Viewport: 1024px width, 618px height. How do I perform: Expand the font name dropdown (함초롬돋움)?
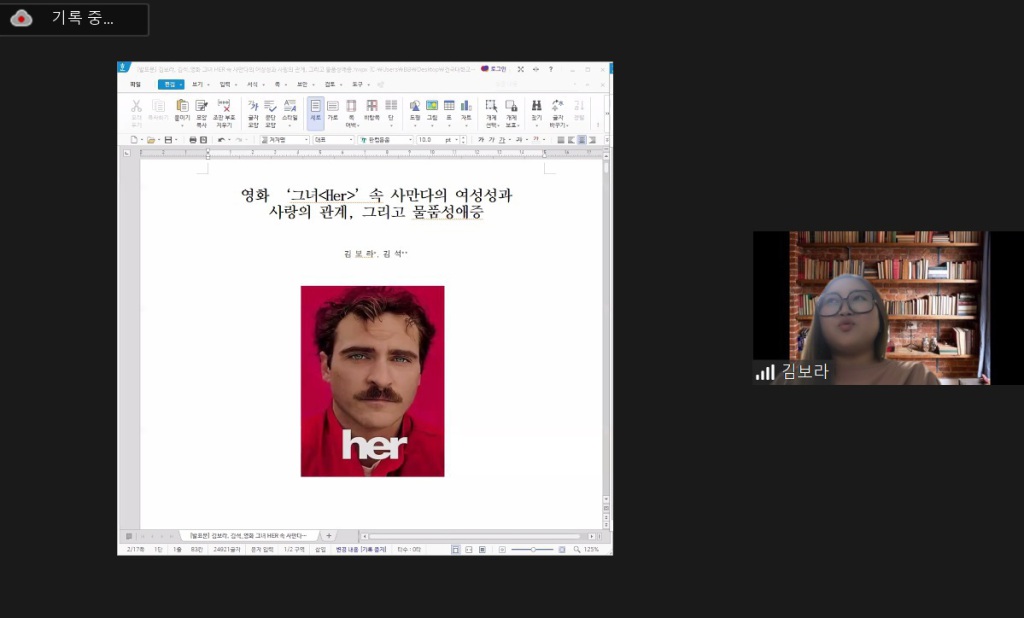[x=408, y=140]
